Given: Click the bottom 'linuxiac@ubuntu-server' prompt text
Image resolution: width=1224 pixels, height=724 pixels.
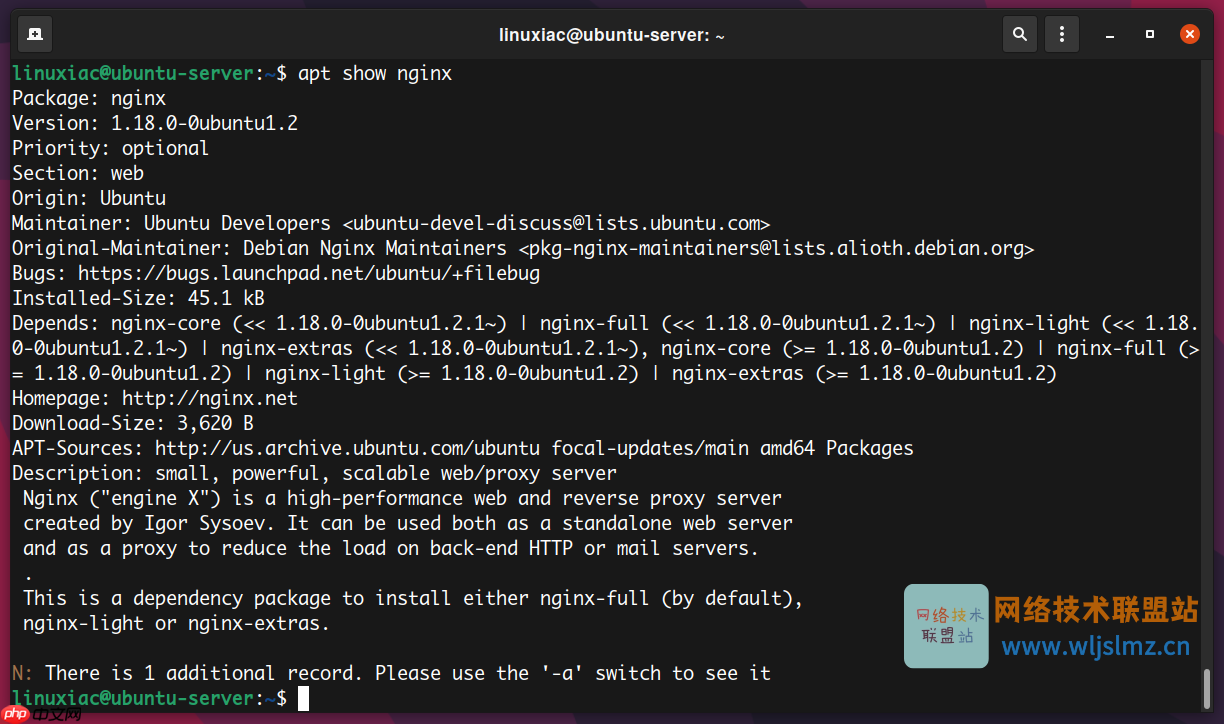Looking at the screenshot, I should [x=133, y=698].
